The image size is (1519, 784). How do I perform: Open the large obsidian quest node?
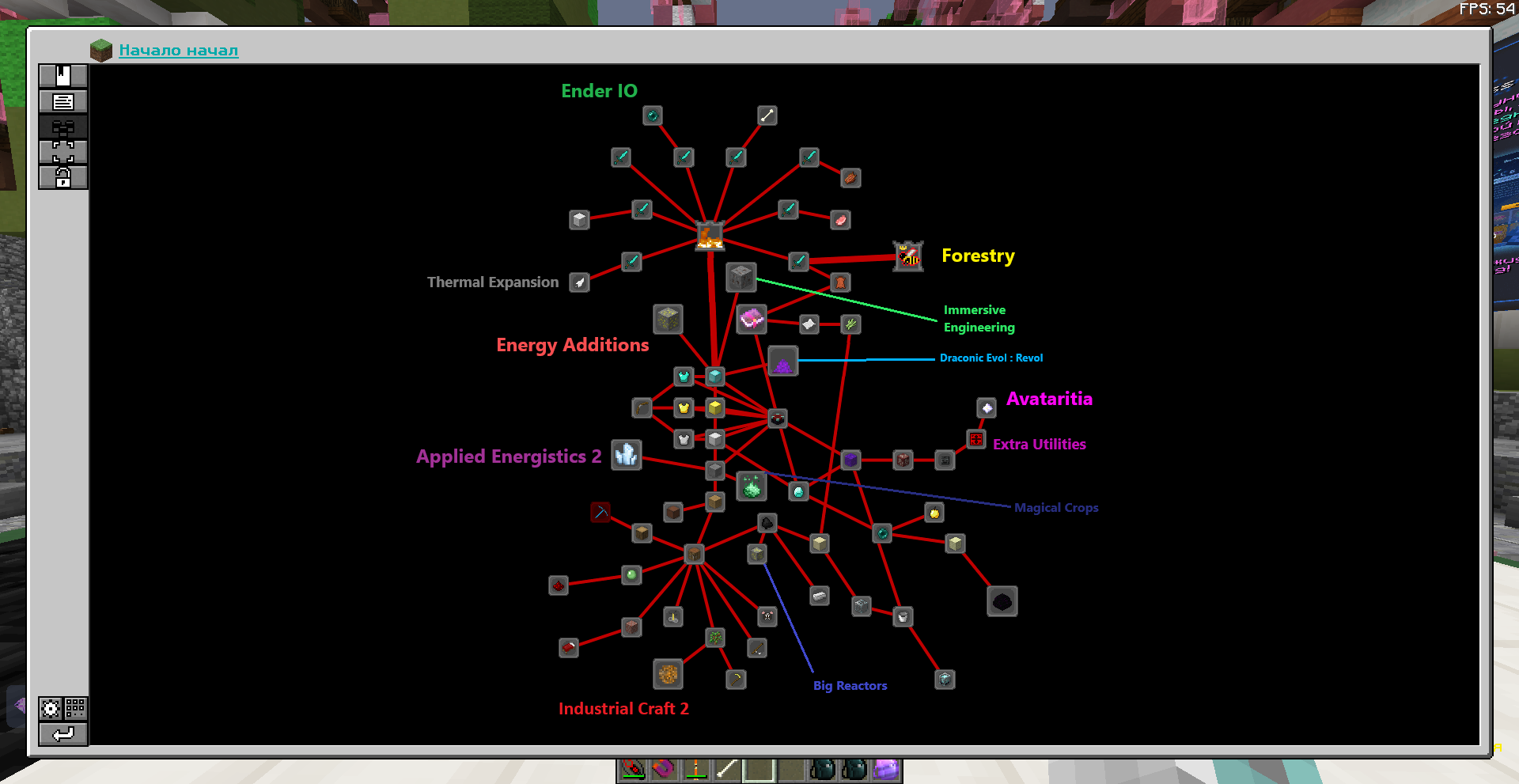(x=1002, y=601)
